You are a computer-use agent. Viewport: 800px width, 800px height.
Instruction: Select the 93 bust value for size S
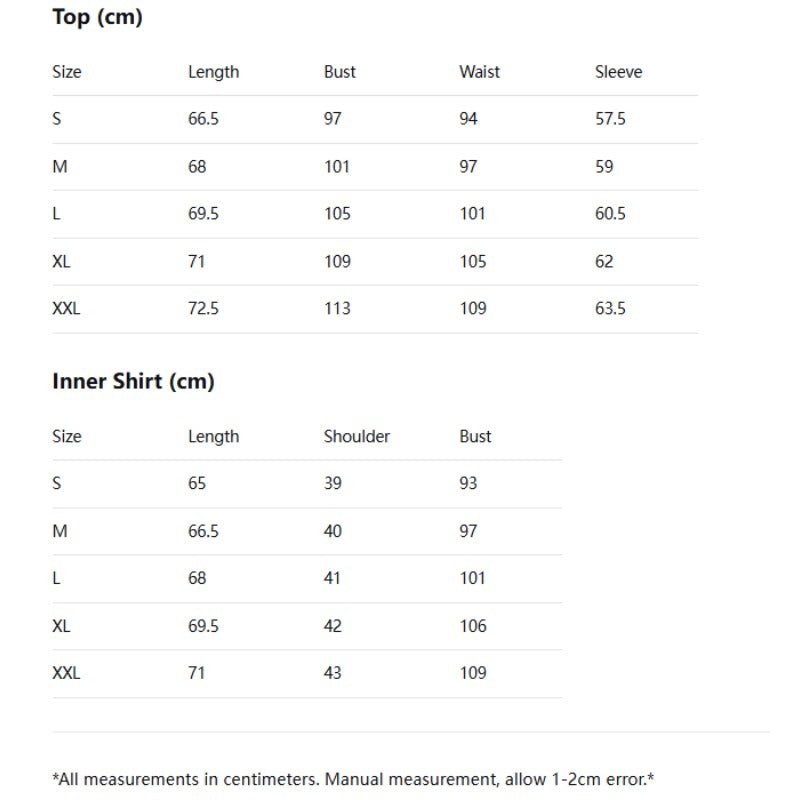pos(468,483)
